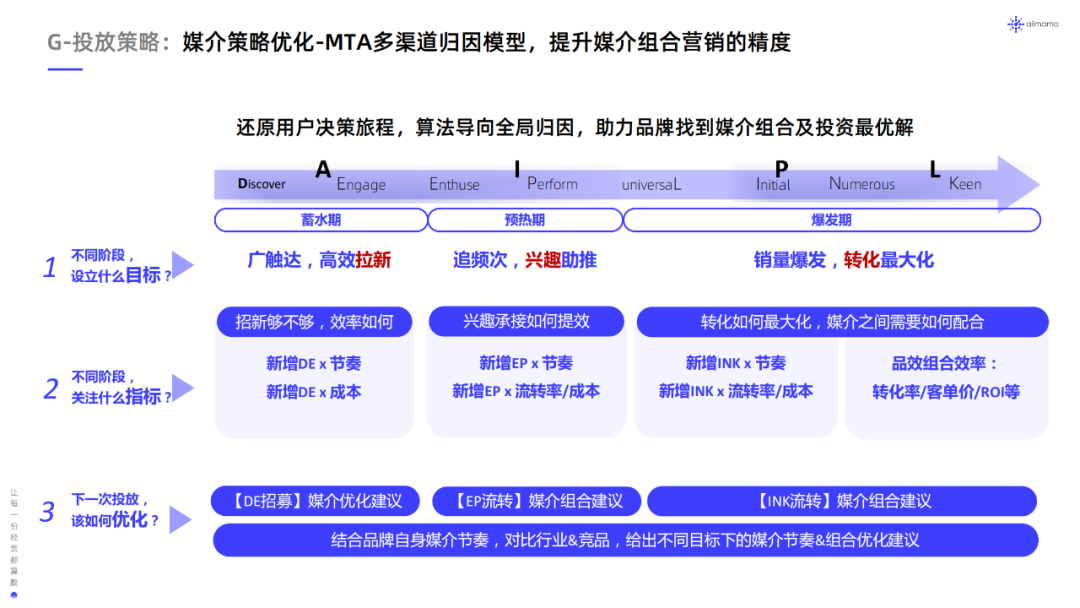Click 转化如何最大化，媒介之间需要如何配合 header
This screenshot has width=1080, height=608.
[842, 322]
